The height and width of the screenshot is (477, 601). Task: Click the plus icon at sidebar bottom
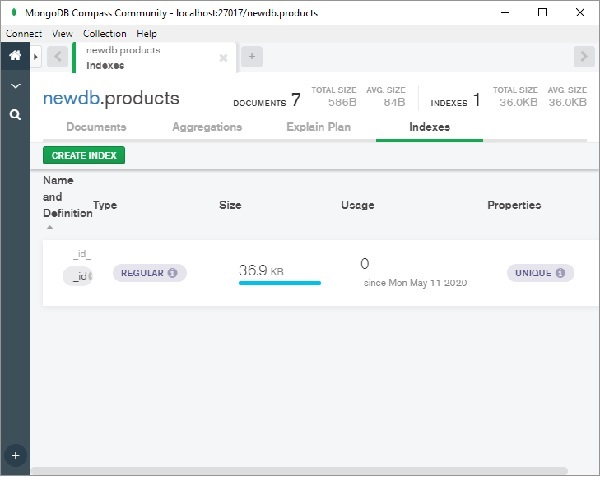[x=15, y=455]
